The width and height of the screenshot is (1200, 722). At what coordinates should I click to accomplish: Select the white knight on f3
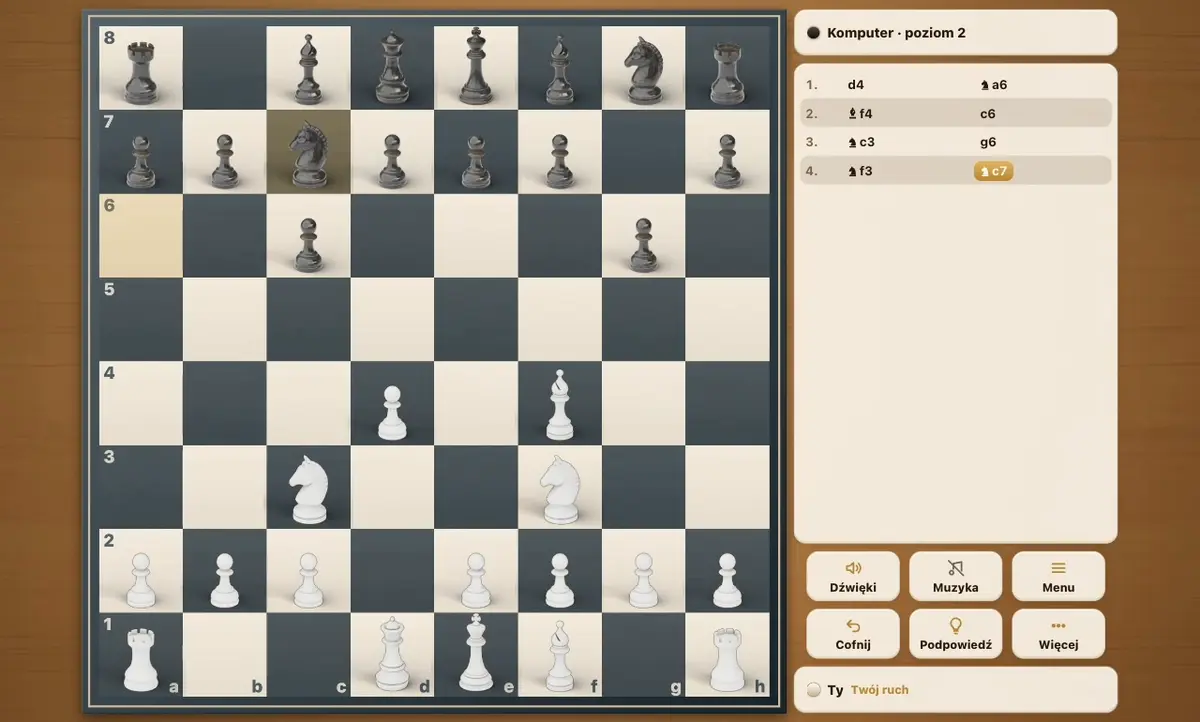[560, 488]
